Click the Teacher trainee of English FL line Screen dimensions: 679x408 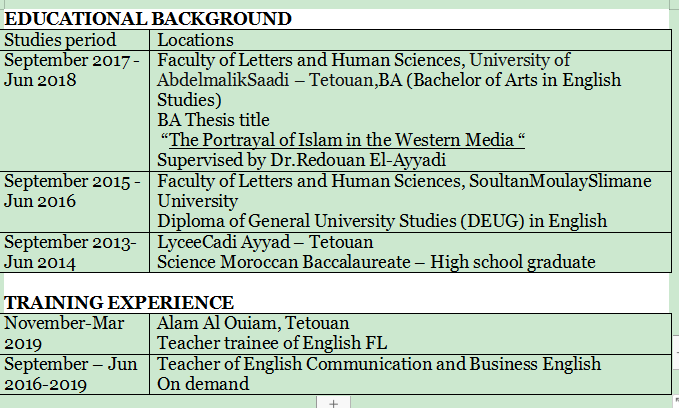point(272,343)
